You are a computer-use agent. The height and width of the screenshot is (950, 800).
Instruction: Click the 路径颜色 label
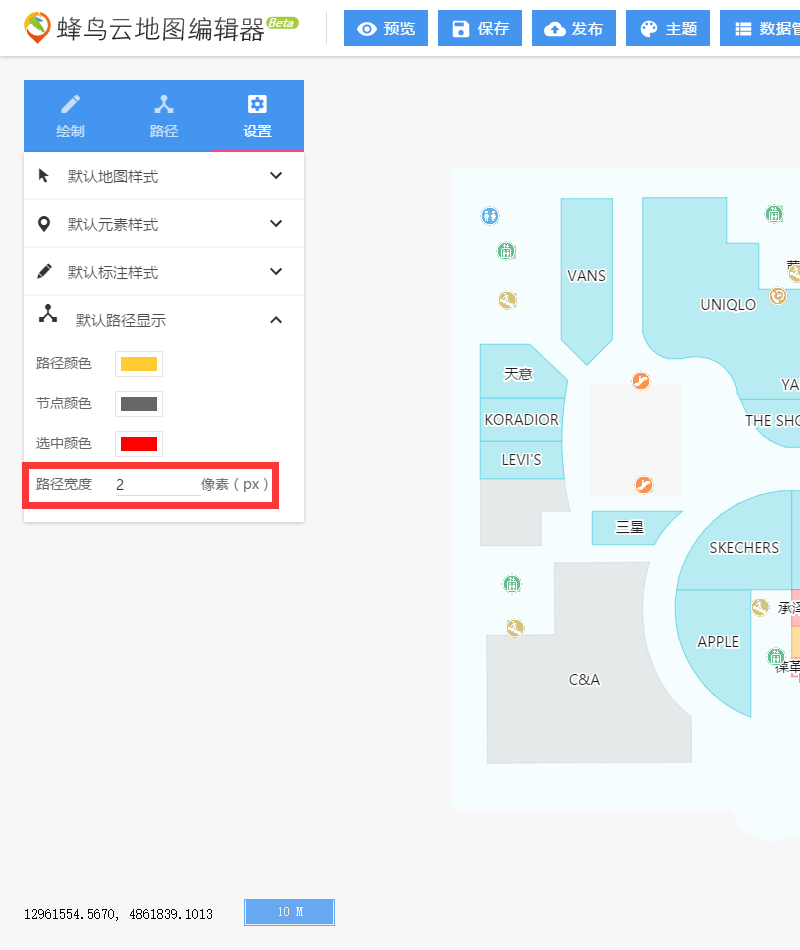click(64, 363)
